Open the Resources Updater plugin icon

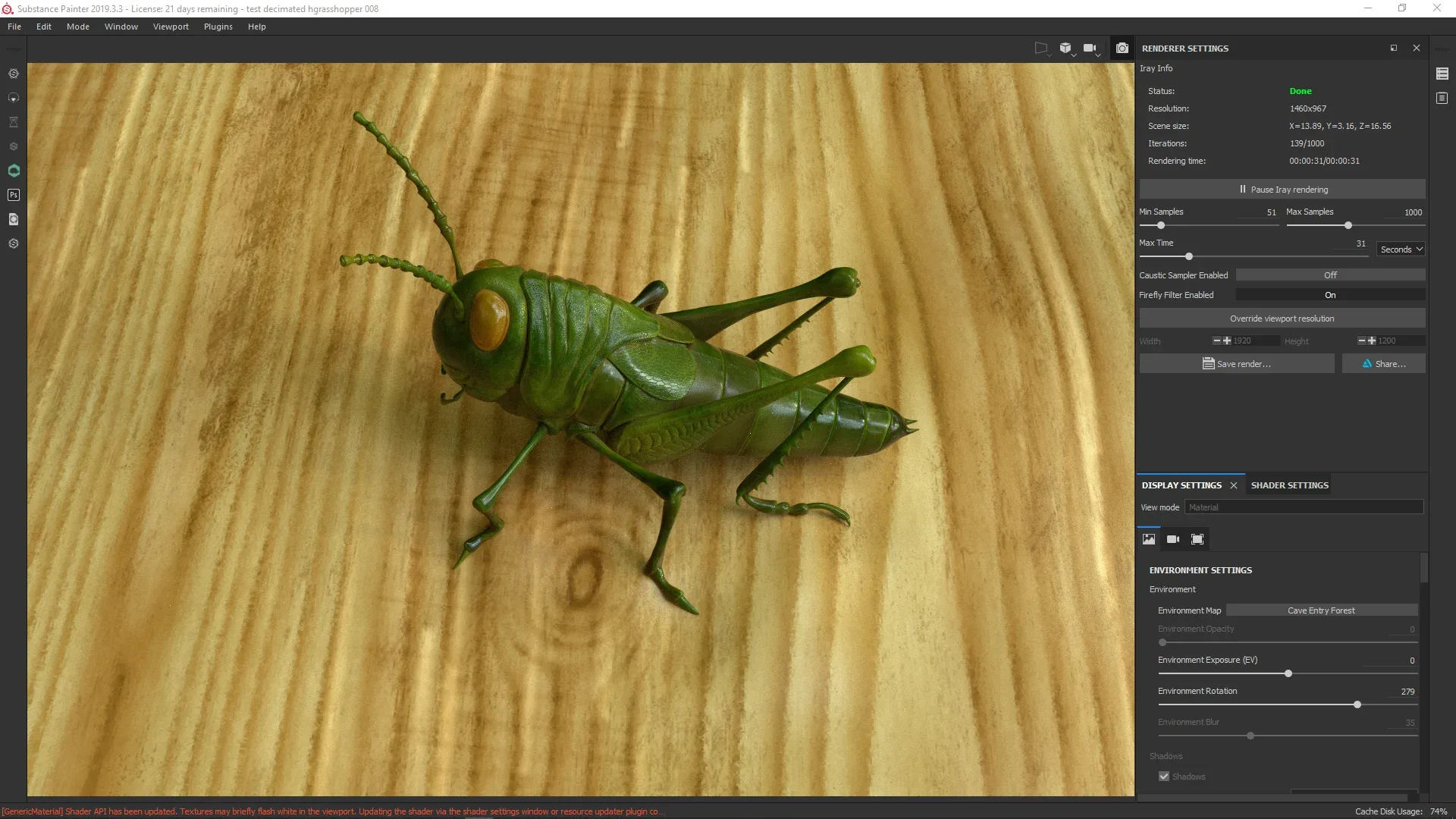coord(14,219)
